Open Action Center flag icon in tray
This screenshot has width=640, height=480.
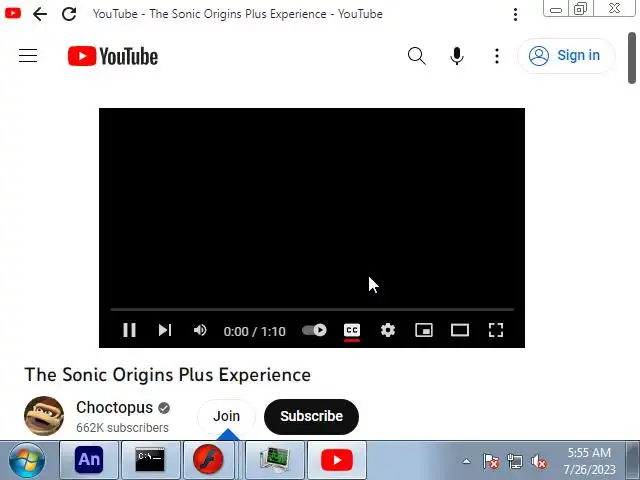pos(491,462)
